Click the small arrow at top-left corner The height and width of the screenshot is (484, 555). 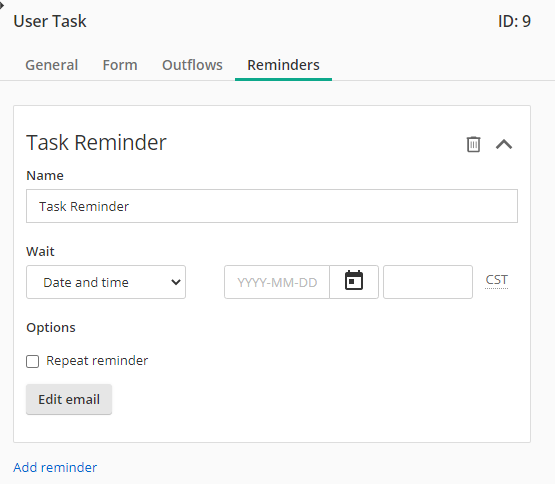coord(2,5)
